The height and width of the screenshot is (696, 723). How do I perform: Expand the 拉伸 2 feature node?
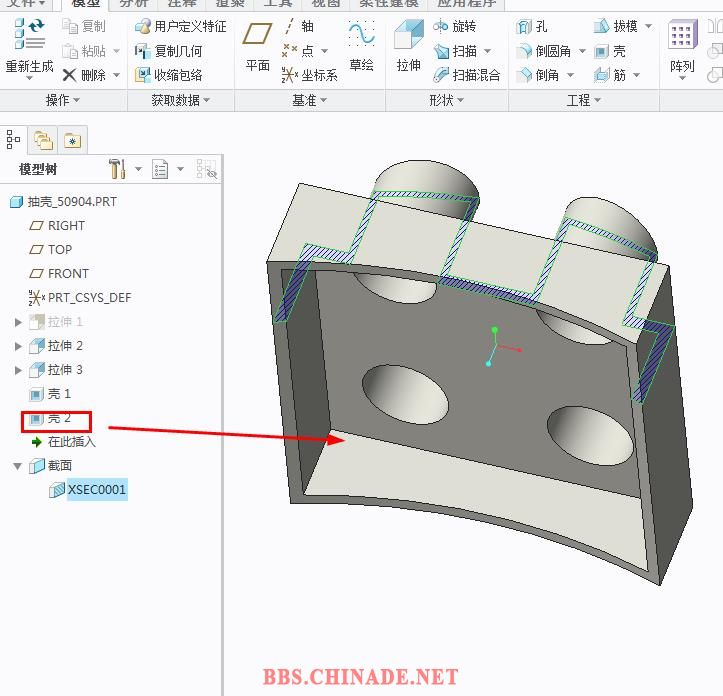coord(18,346)
